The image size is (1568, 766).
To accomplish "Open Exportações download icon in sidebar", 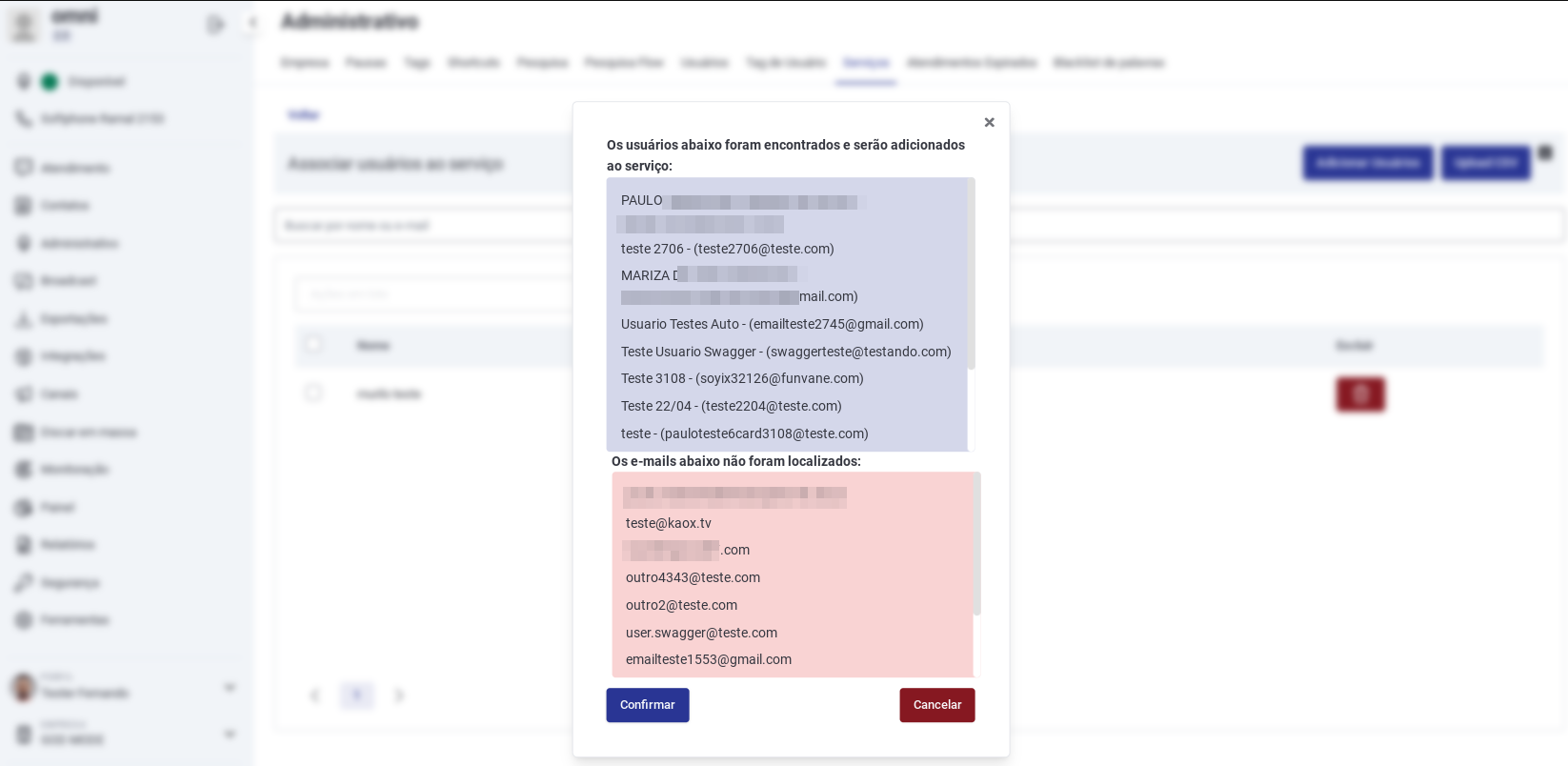I will coord(24,319).
